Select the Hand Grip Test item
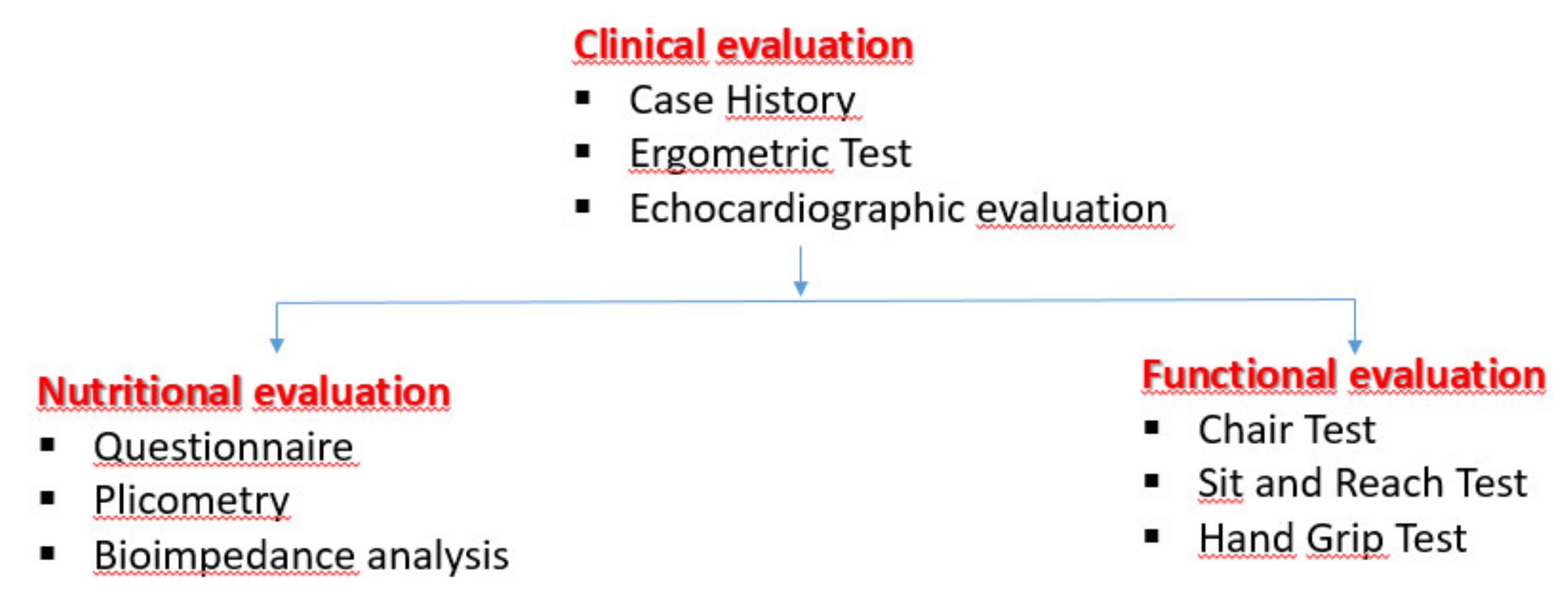Screen dimensions: 1568x605 pyautogui.click(x=1332, y=538)
